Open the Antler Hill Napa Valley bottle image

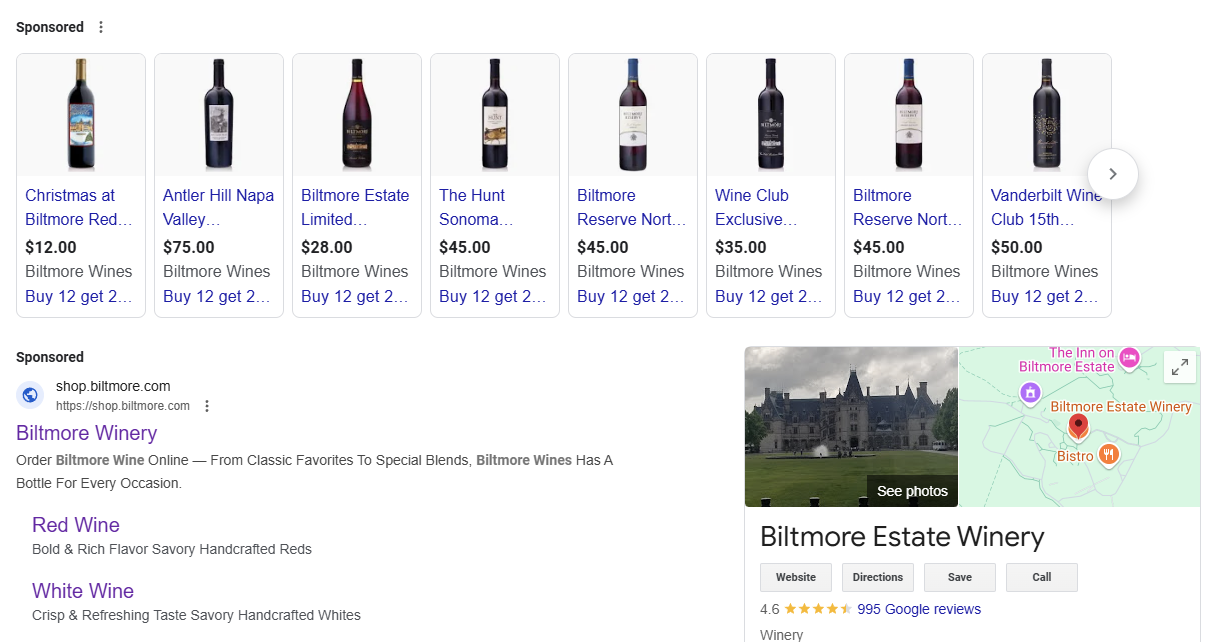219,115
